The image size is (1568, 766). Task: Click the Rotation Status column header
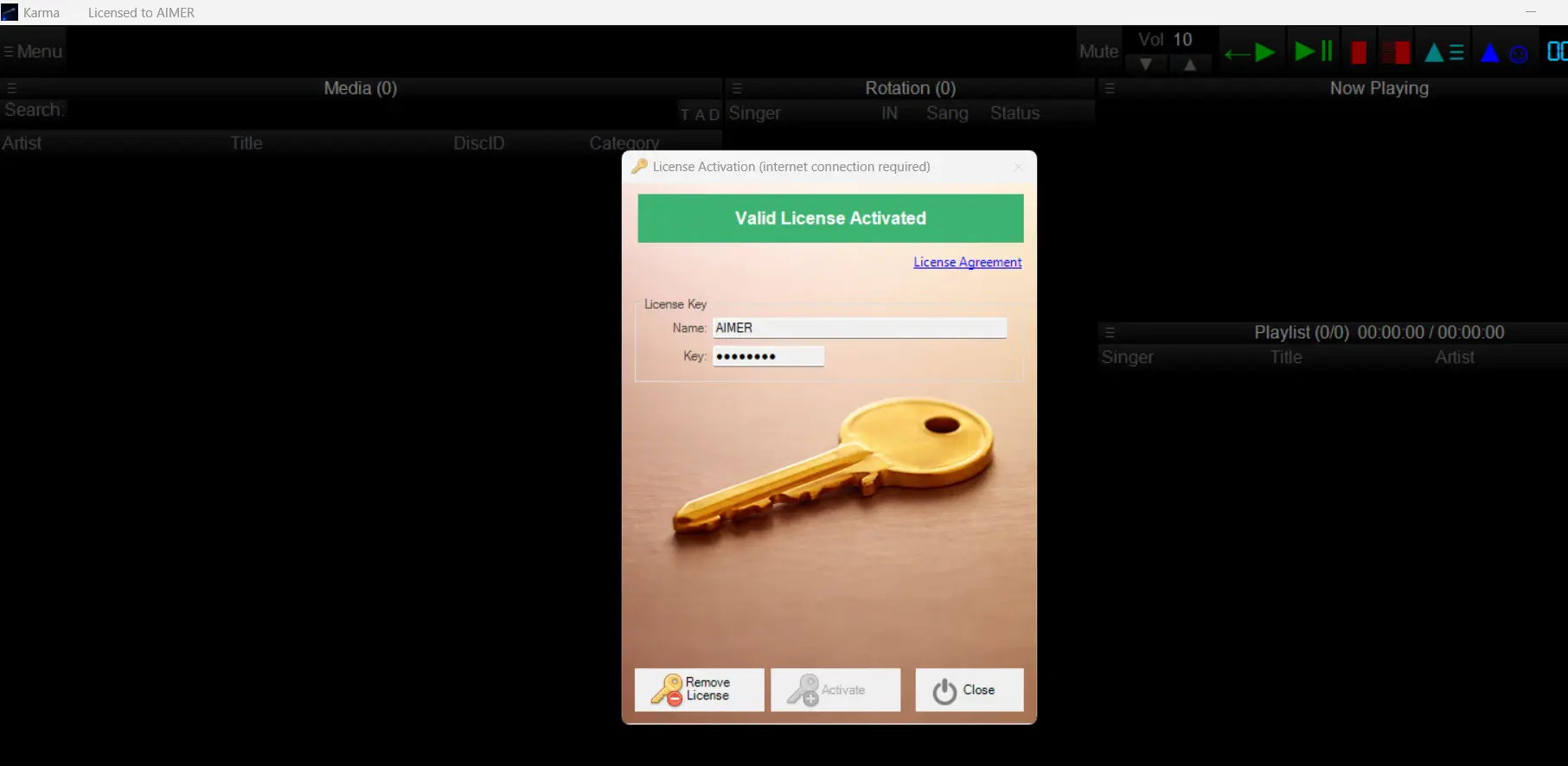(1014, 113)
